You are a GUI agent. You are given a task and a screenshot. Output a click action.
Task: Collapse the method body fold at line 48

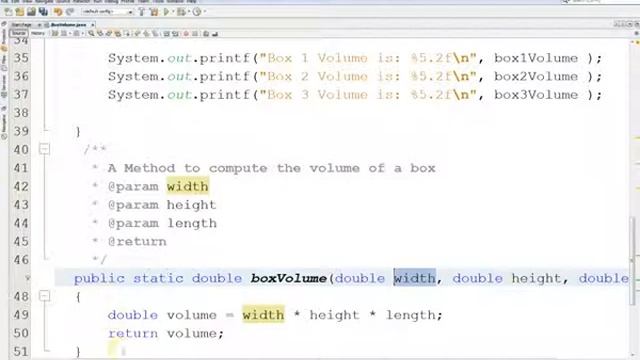coord(44,296)
